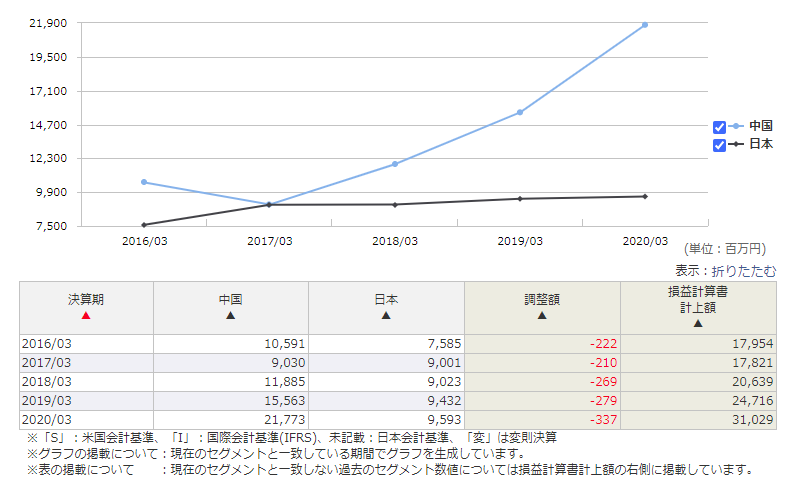This screenshot has width=800, height=499.
Task: Click 中国 value 9,030
Action: (288, 363)
